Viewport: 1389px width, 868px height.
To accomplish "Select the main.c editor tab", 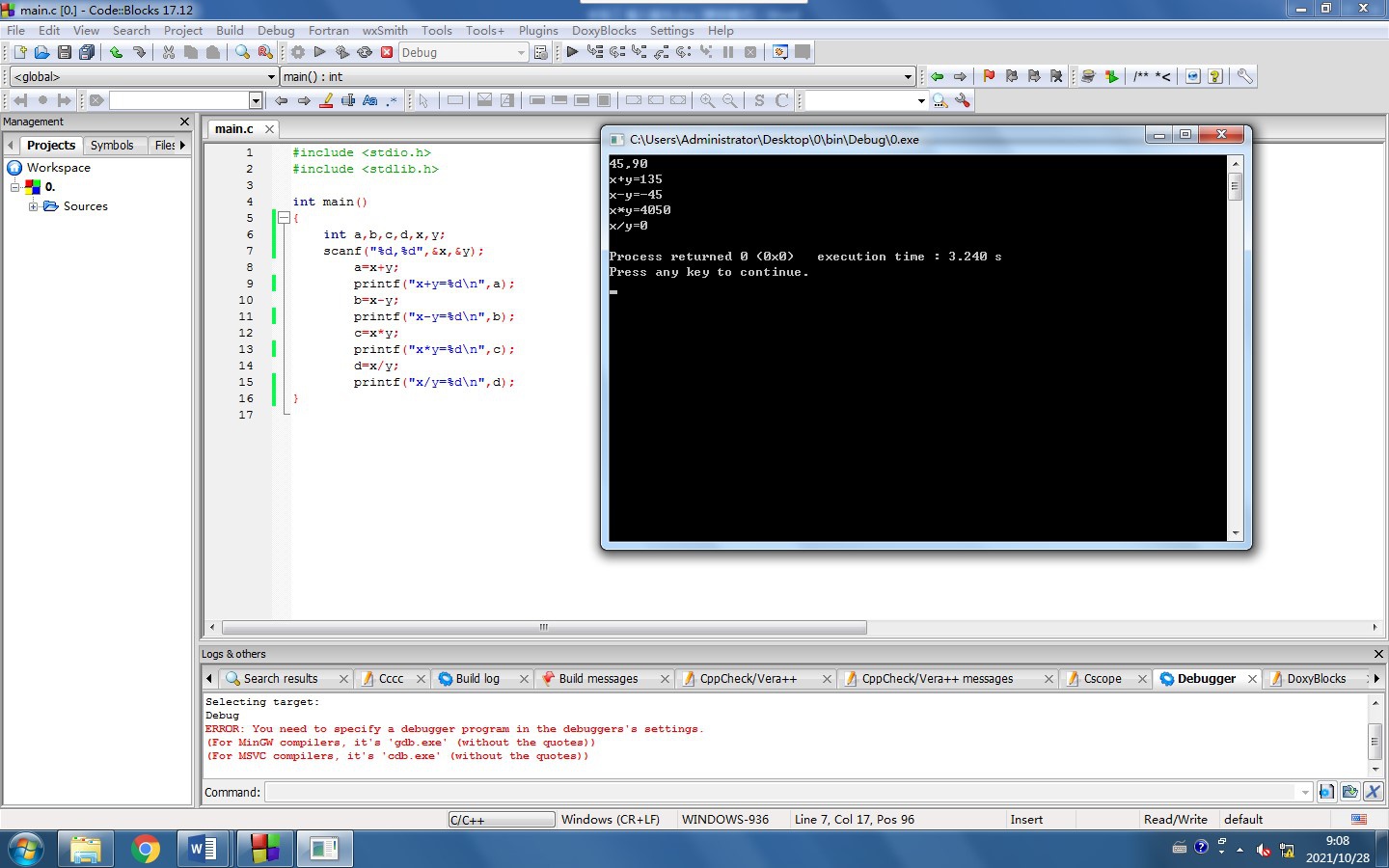I will pyautogui.click(x=234, y=129).
